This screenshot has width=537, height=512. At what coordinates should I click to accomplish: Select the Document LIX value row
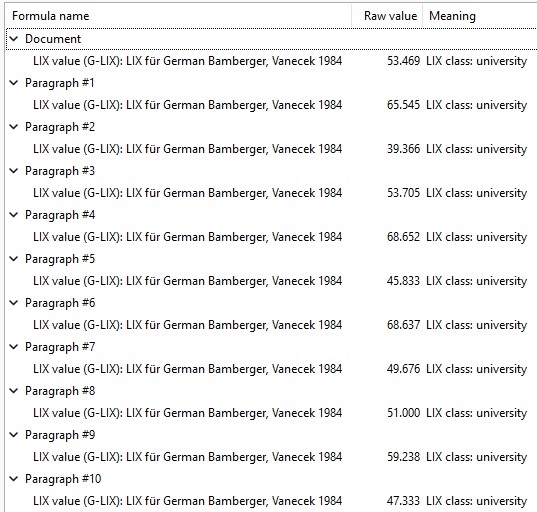271,61
